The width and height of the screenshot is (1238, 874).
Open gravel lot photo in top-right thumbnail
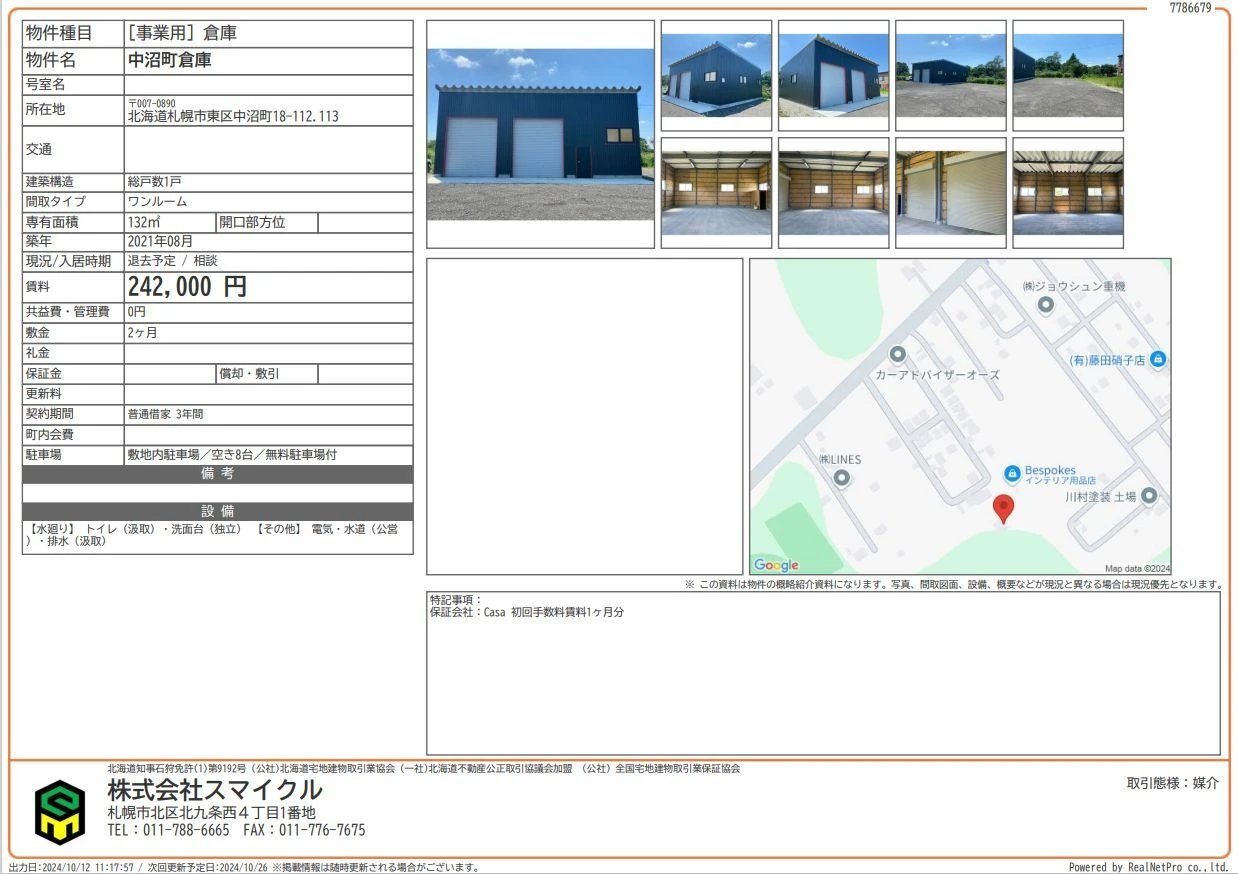click(1068, 76)
